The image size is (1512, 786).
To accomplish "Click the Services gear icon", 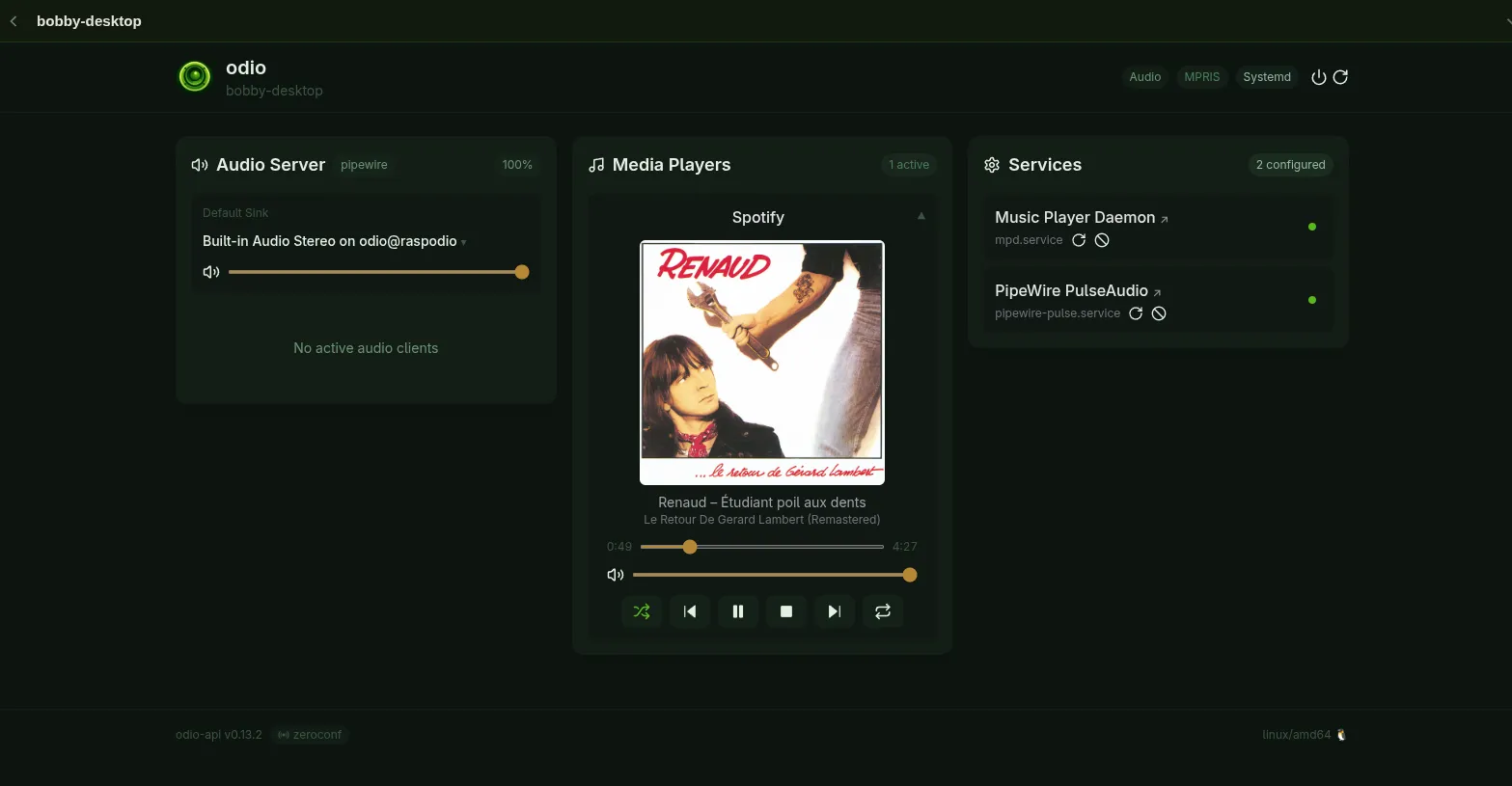I will 992,165.
